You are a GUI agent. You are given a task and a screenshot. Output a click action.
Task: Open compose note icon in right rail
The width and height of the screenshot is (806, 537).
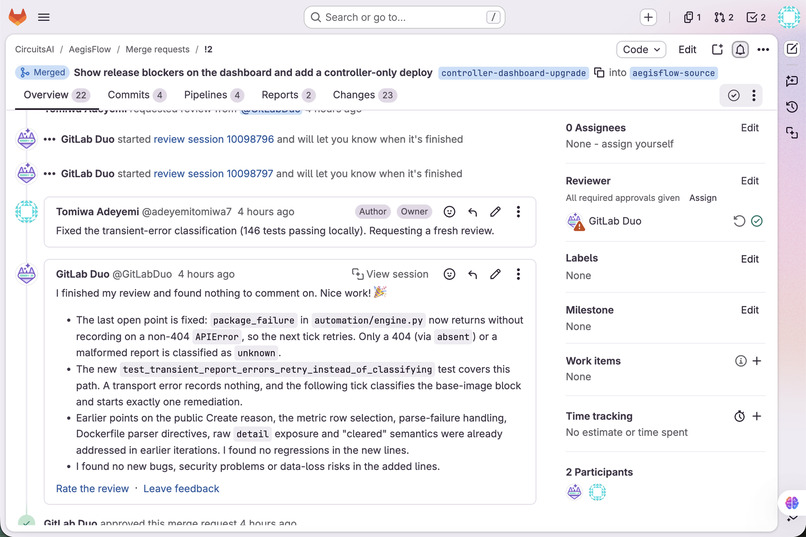792,49
